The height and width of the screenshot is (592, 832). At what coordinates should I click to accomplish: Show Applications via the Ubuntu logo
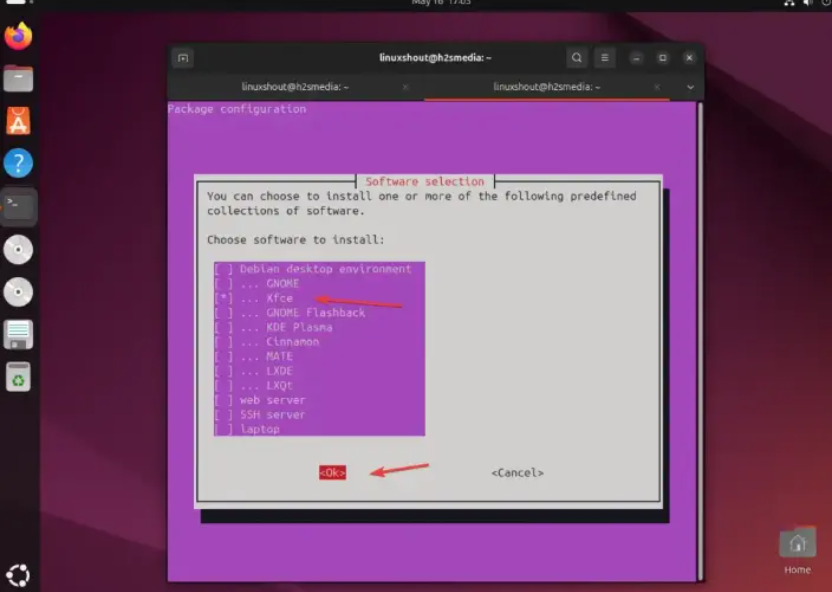click(18, 576)
